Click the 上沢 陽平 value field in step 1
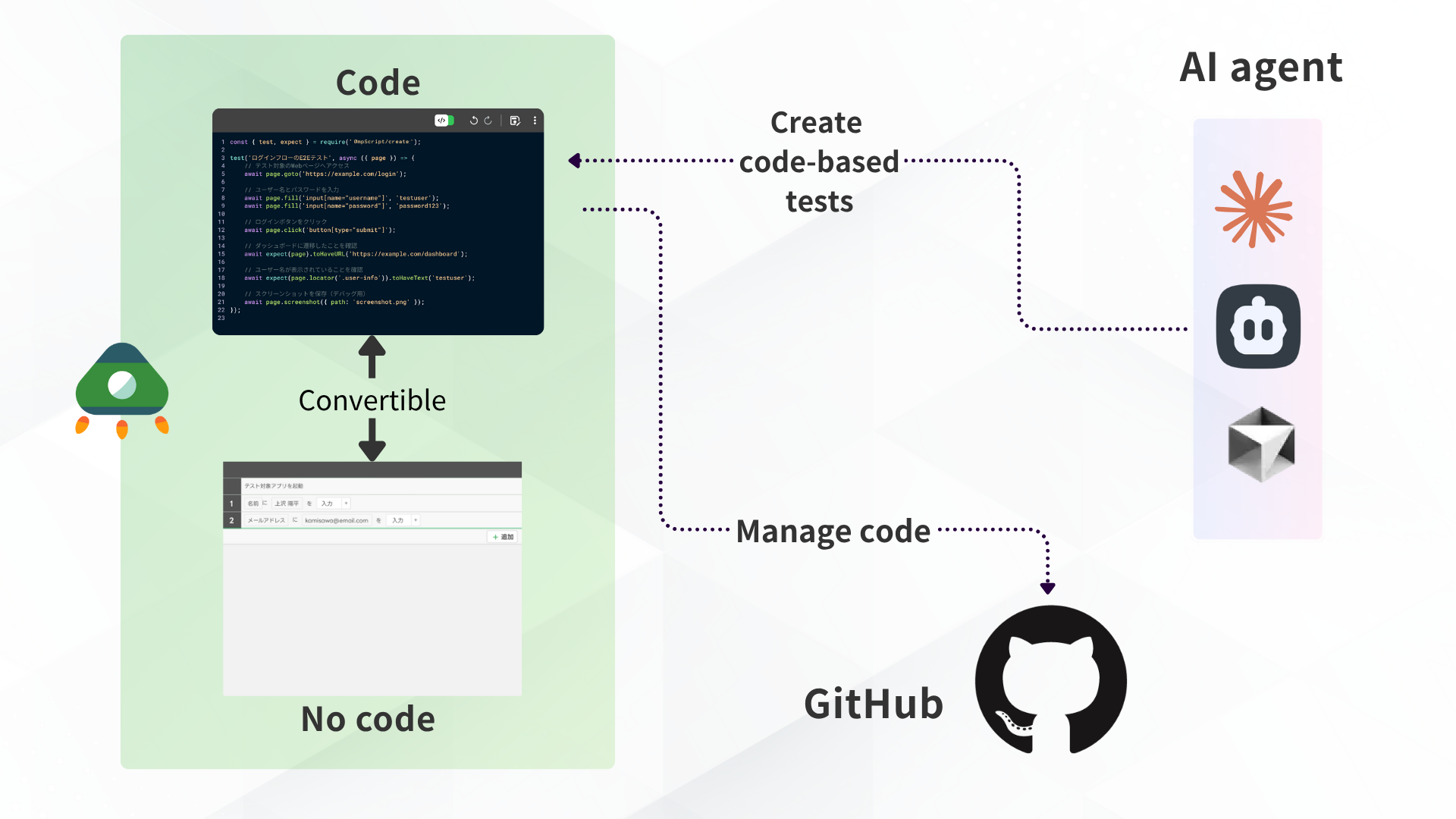The width and height of the screenshot is (1456, 819). (287, 504)
